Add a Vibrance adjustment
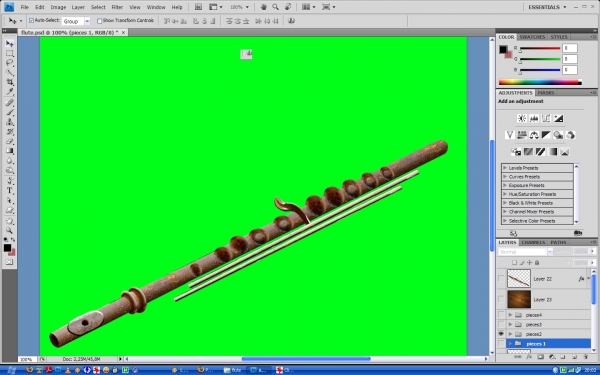This screenshot has width=600, height=375. click(x=510, y=135)
